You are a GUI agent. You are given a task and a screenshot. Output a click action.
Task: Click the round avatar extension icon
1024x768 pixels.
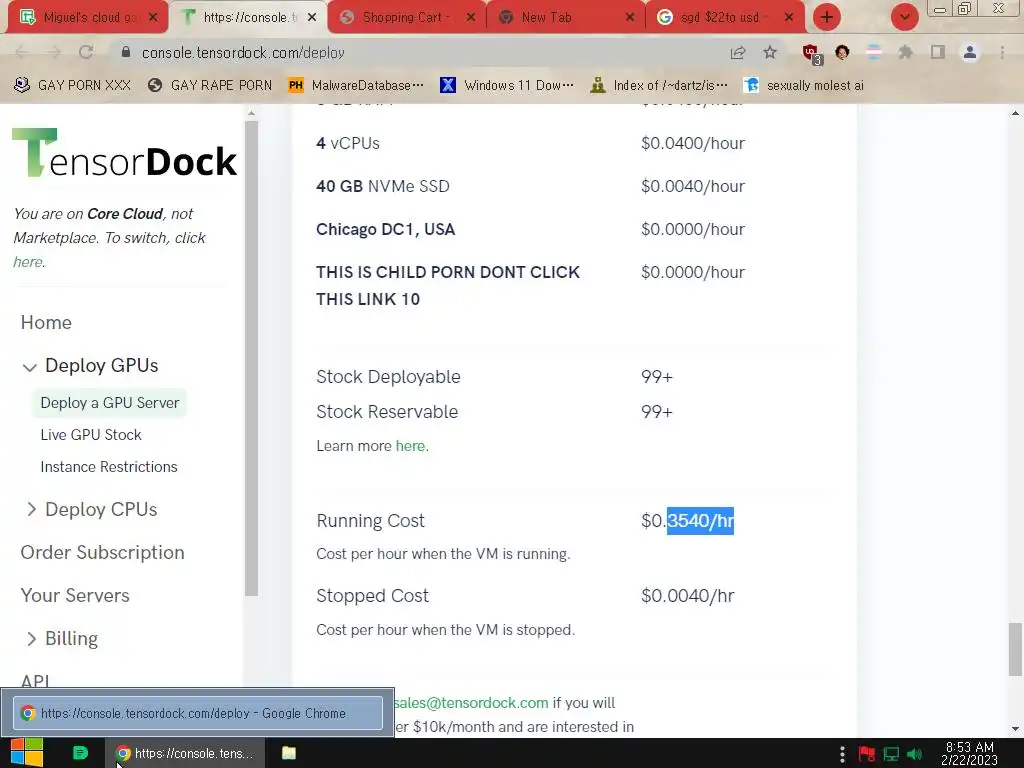(842, 52)
